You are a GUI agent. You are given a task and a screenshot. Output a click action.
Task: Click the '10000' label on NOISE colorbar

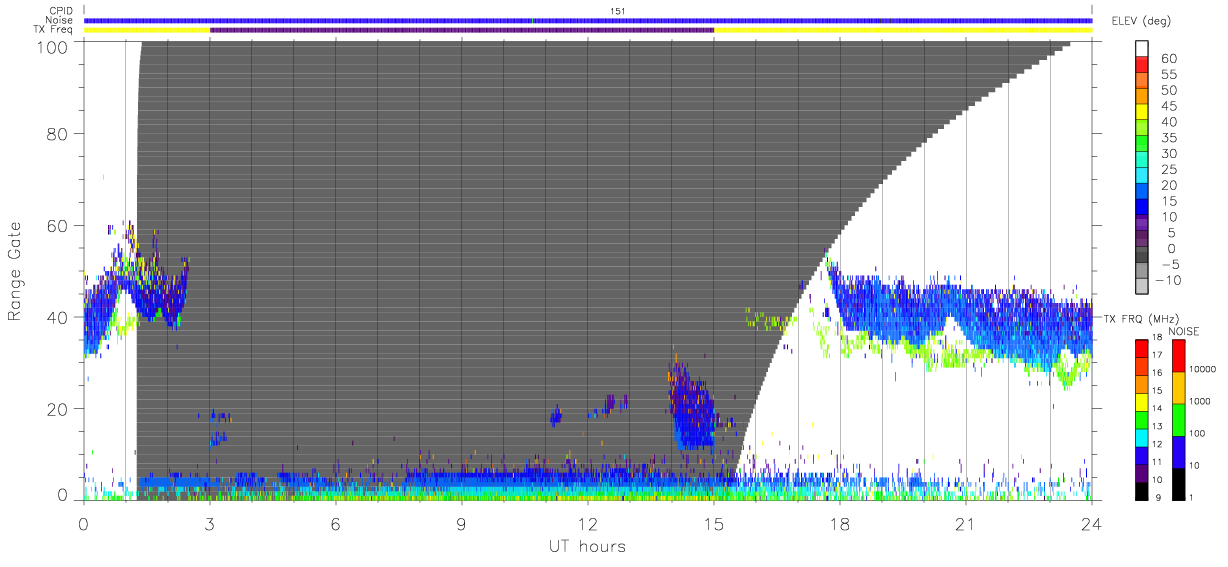(1205, 370)
